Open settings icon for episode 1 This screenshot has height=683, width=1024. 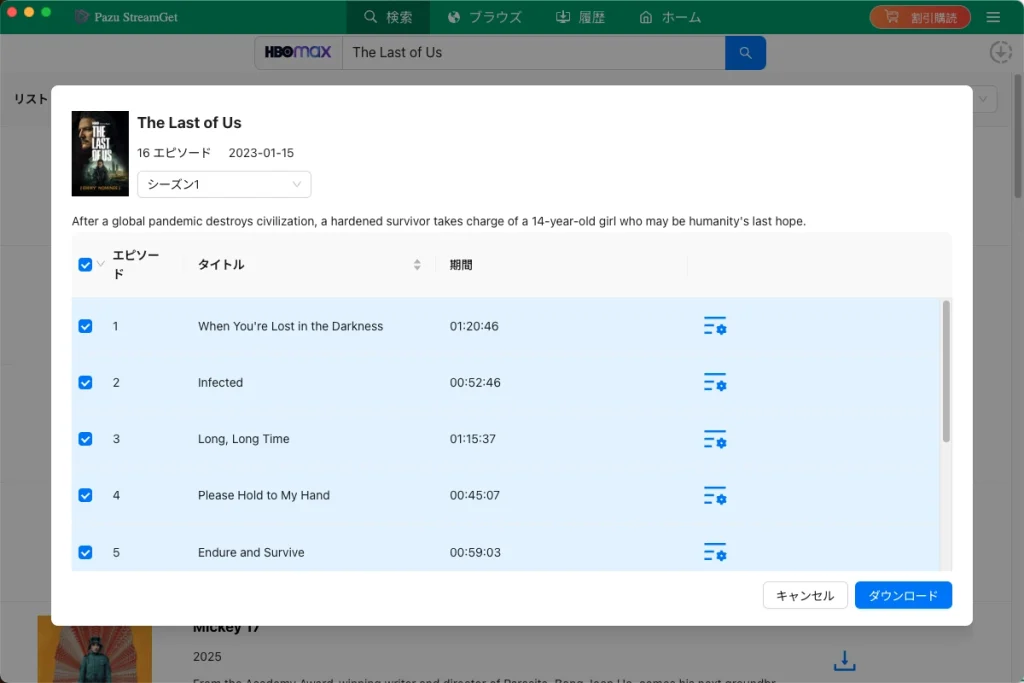point(715,326)
